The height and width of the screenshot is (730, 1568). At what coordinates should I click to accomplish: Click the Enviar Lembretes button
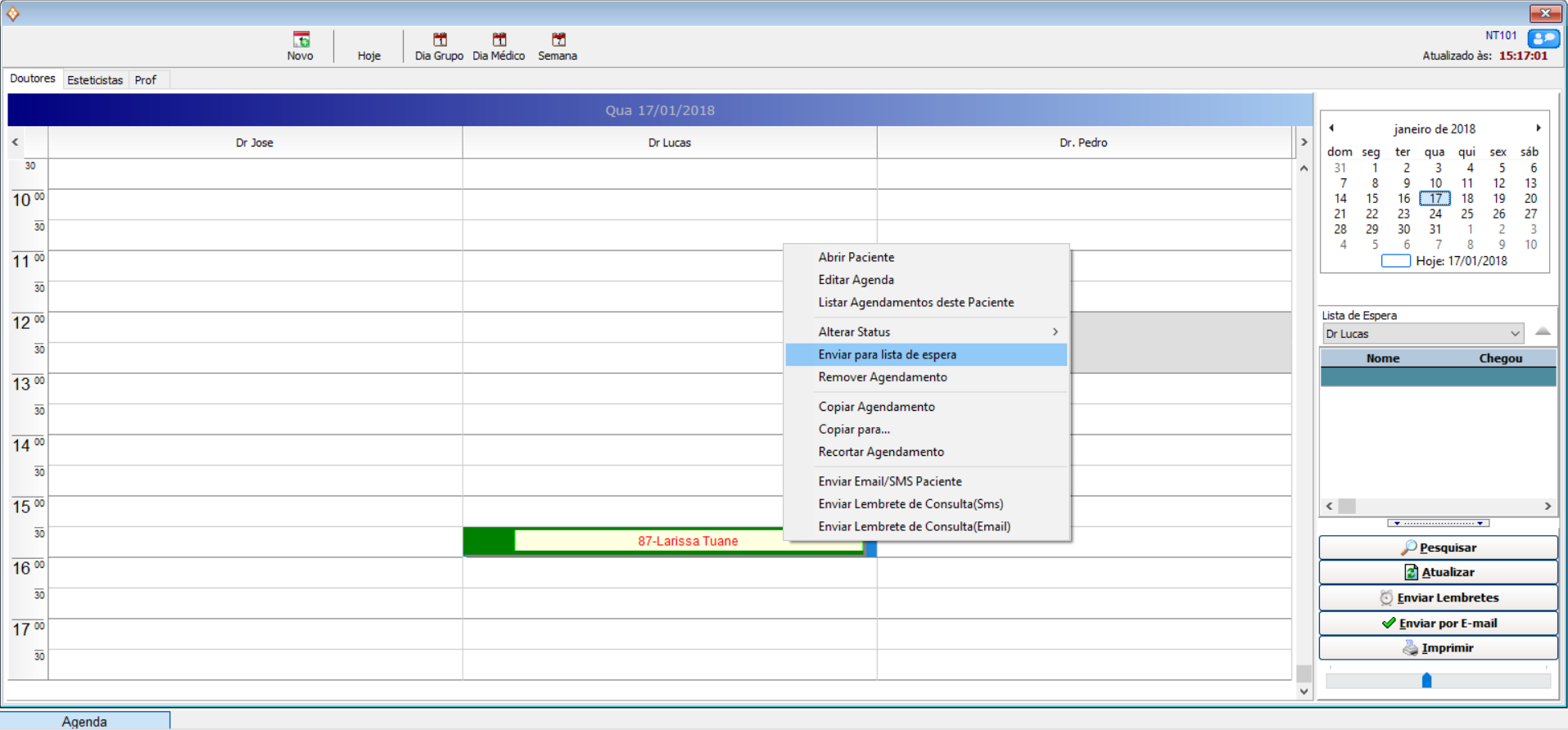coord(1438,597)
